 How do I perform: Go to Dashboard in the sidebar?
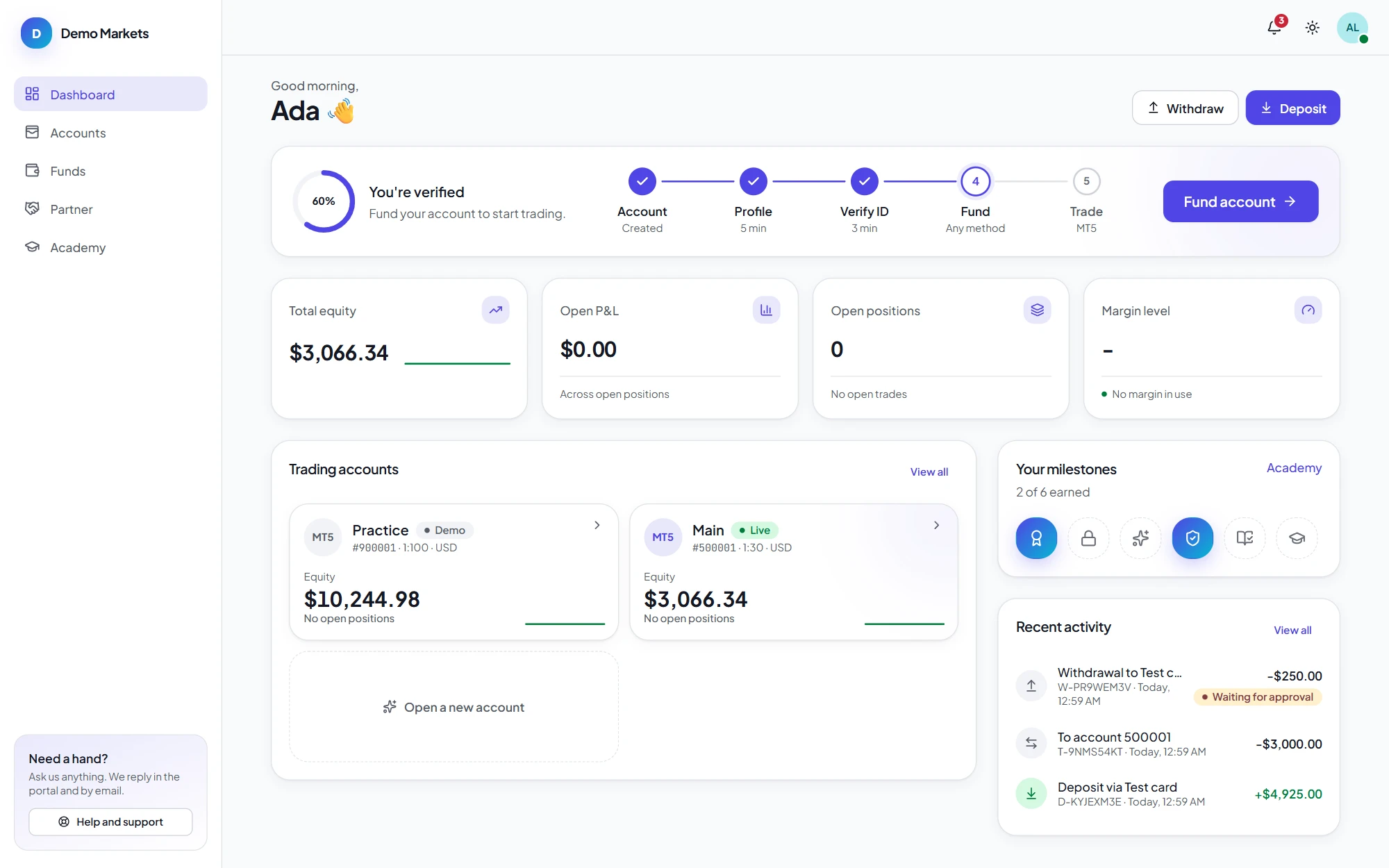(x=110, y=94)
